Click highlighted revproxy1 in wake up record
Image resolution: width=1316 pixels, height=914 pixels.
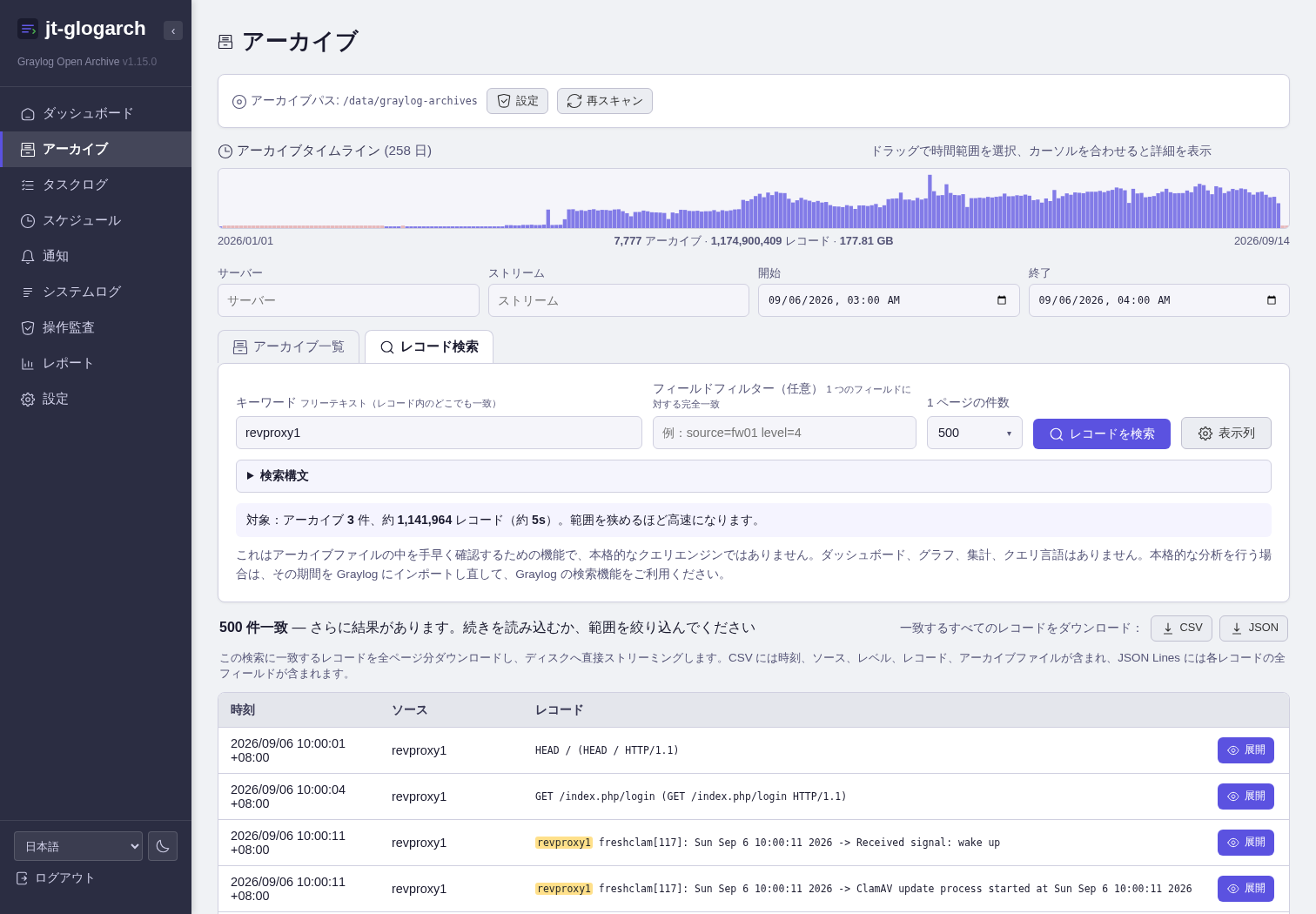pyautogui.click(x=564, y=843)
